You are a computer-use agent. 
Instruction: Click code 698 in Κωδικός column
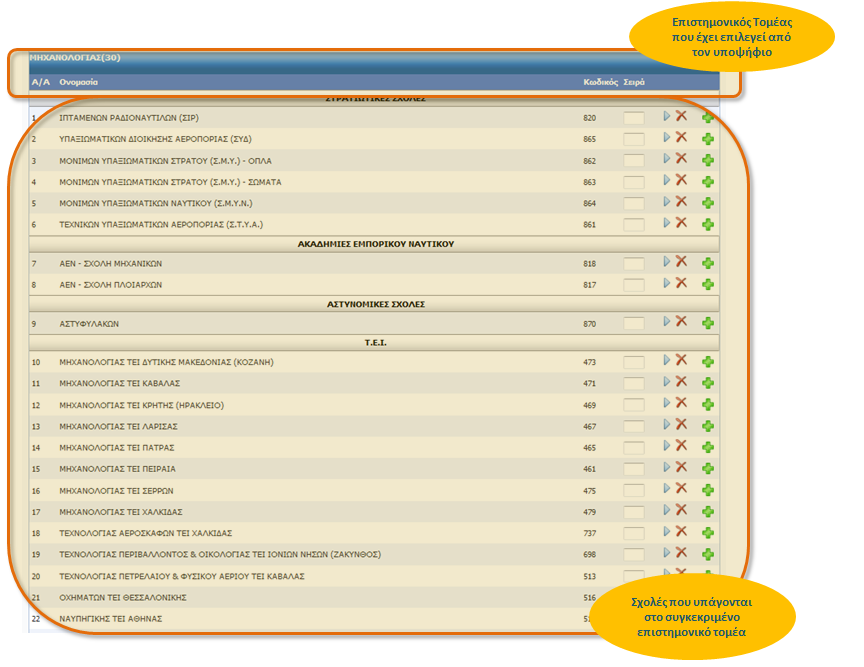(x=590, y=555)
